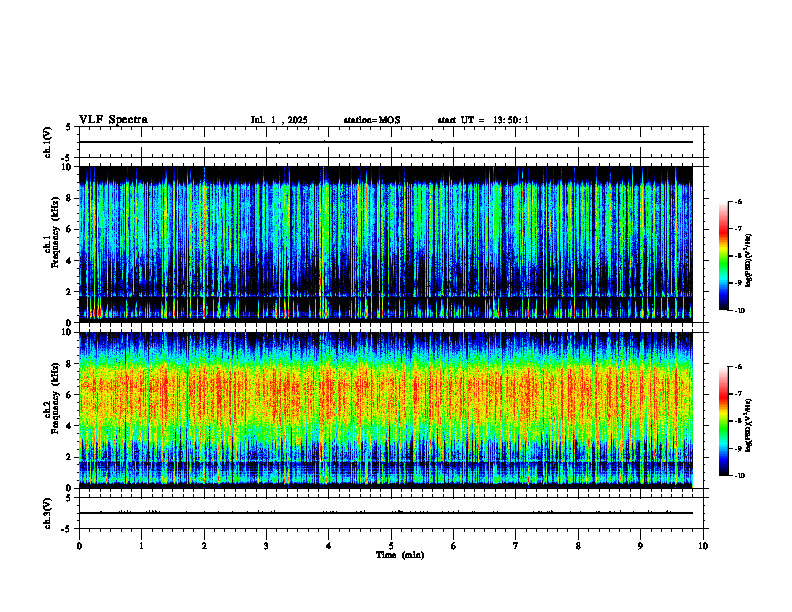Click the ch.1 colorbar gradient

tap(724, 256)
